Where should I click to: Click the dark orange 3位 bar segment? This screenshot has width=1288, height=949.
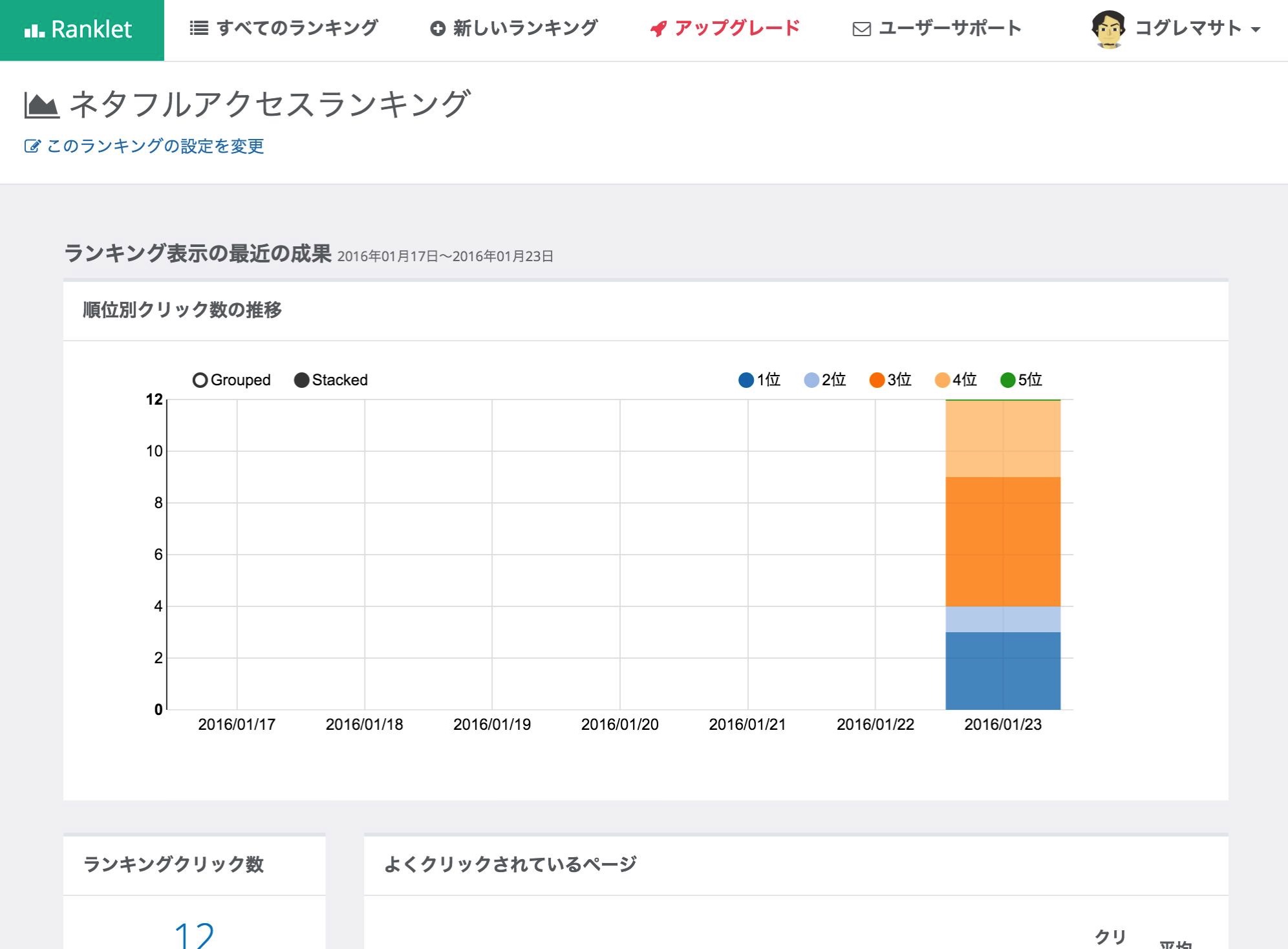click(1003, 542)
